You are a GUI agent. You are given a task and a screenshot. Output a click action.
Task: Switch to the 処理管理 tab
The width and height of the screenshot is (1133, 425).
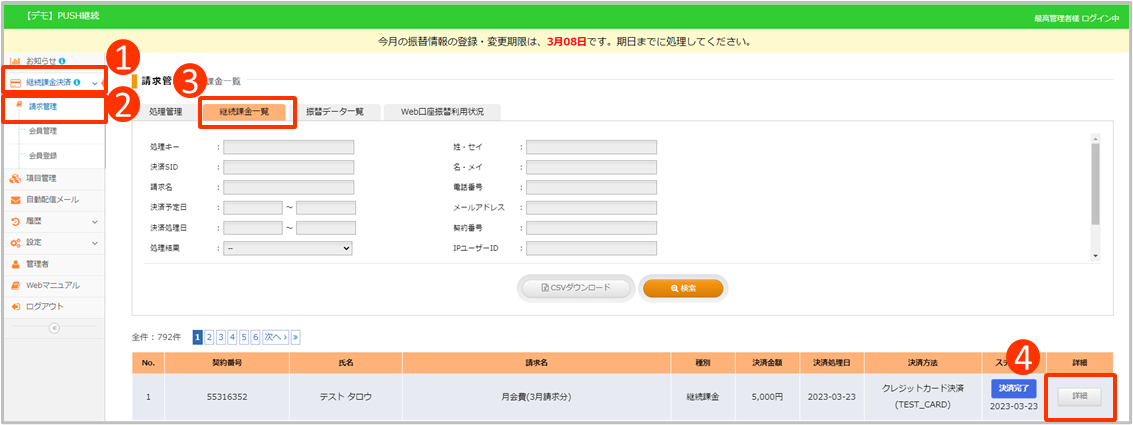165,112
